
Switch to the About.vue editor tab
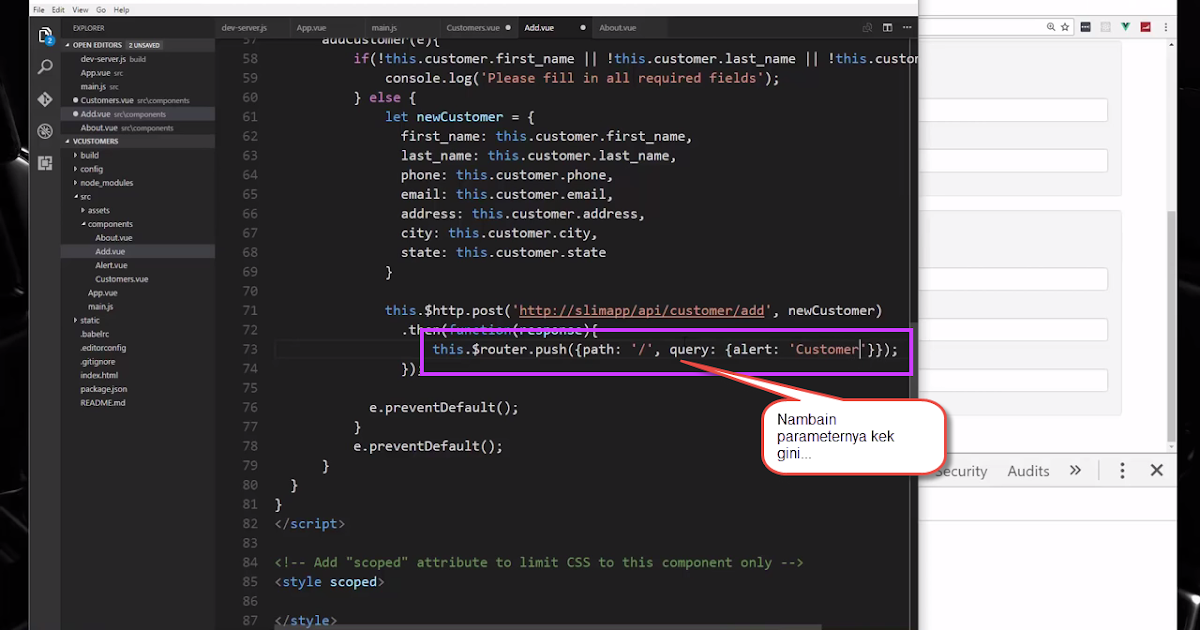pos(617,27)
